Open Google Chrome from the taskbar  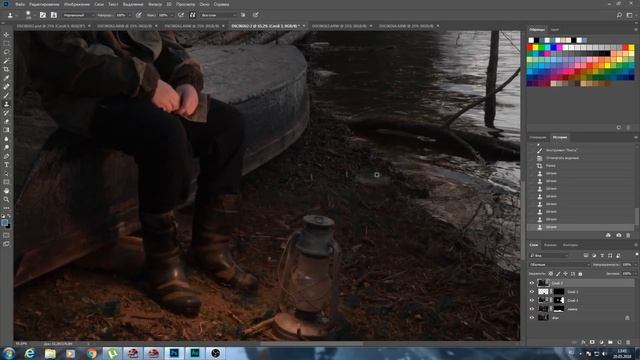(x=91, y=353)
